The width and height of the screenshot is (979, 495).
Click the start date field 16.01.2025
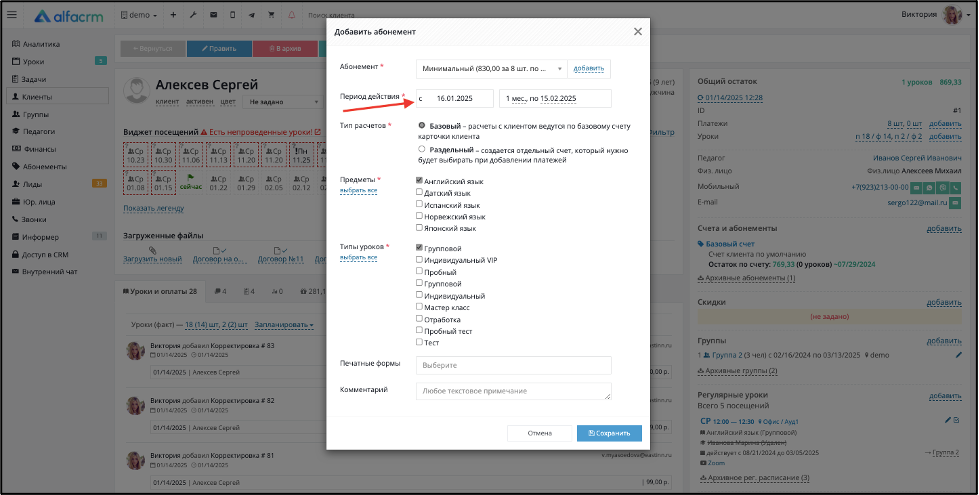coord(455,99)
